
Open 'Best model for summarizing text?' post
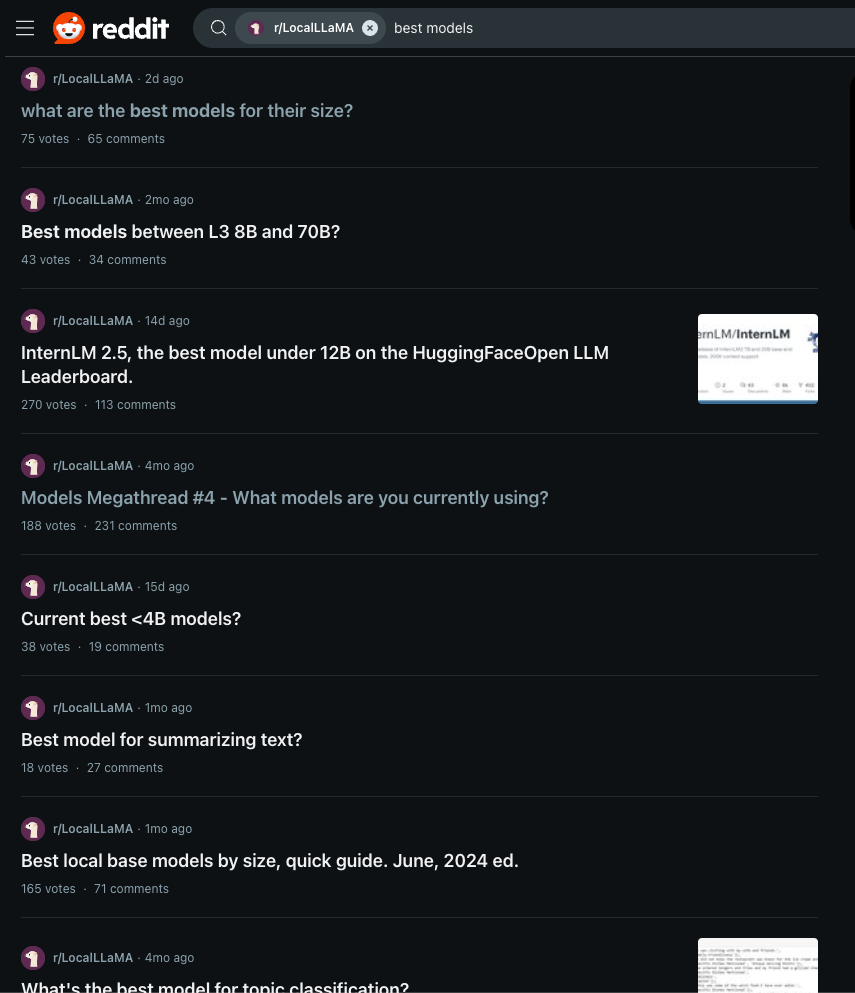tap(162, 740)
